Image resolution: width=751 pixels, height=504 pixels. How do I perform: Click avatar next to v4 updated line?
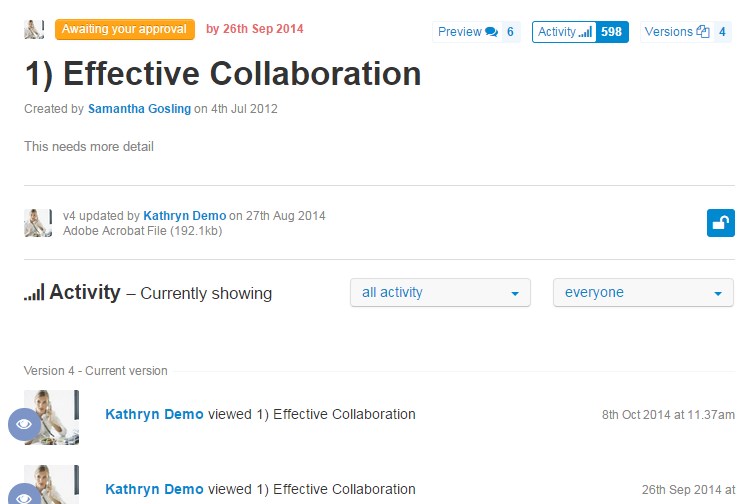tap(38, 223)
